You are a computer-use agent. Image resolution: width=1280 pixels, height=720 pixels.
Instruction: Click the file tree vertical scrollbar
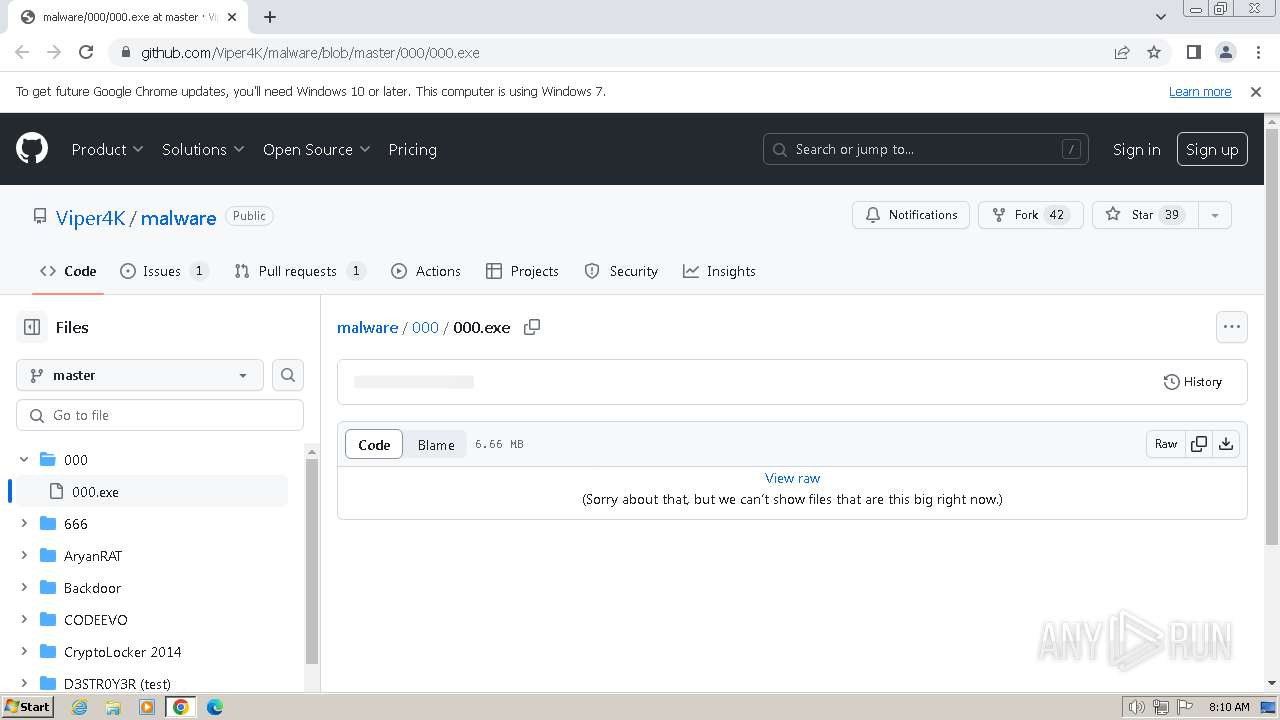(x=312, y=560)
